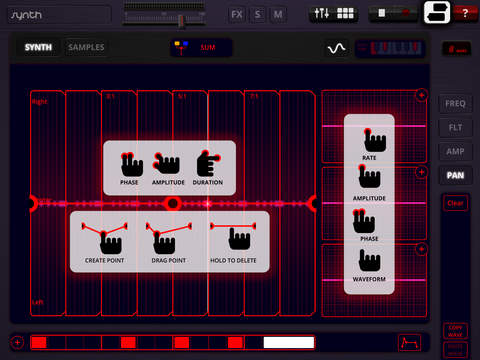Toggle the FX button
Screen dimensions: 480x360
237,14
